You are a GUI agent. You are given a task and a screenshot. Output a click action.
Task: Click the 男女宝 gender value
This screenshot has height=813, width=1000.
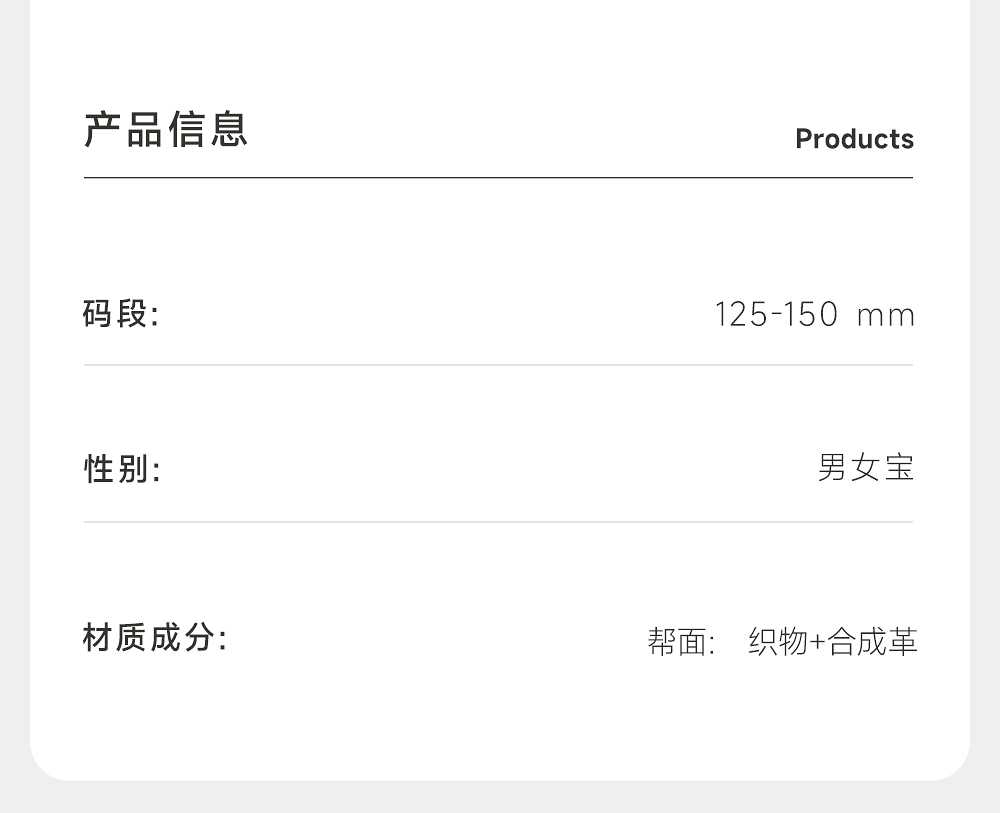click(x=866, y=467)
